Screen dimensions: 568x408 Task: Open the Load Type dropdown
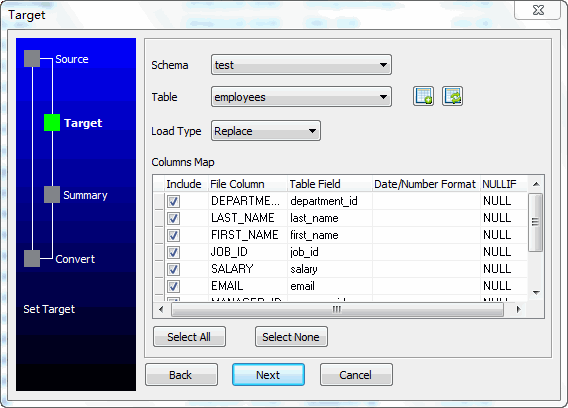(266, 131)
